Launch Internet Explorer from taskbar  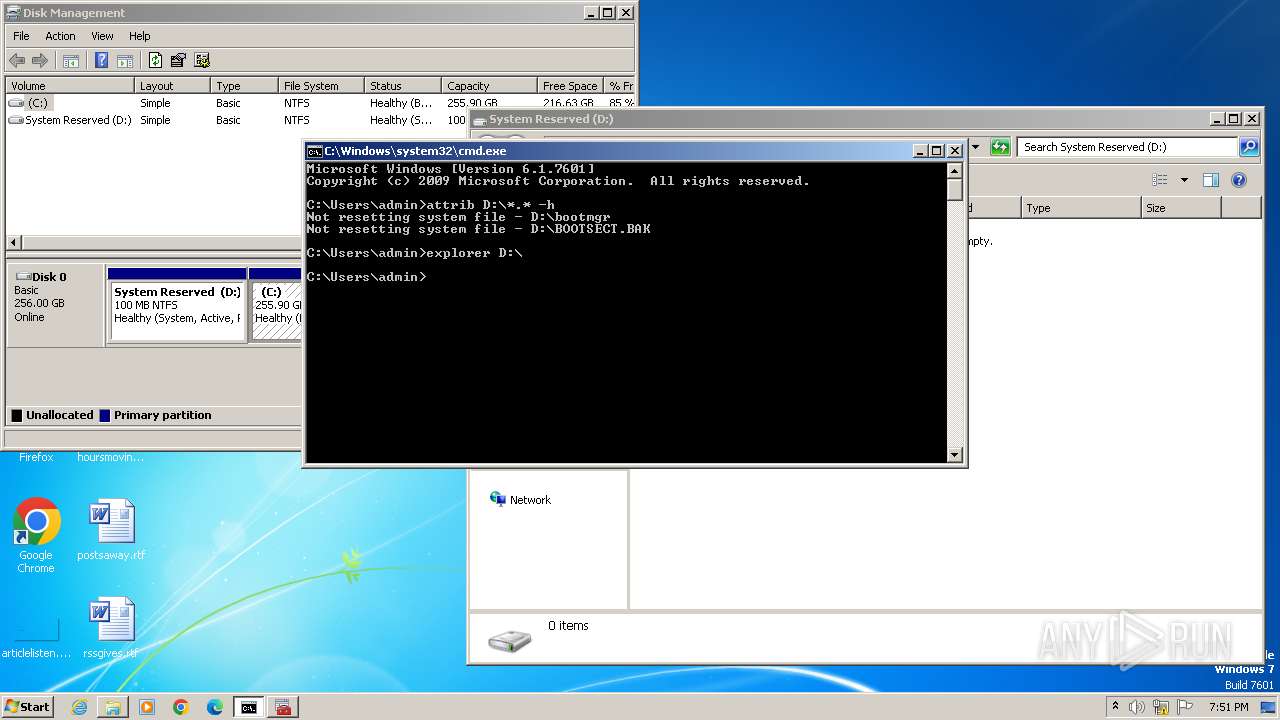click(79, 707)
